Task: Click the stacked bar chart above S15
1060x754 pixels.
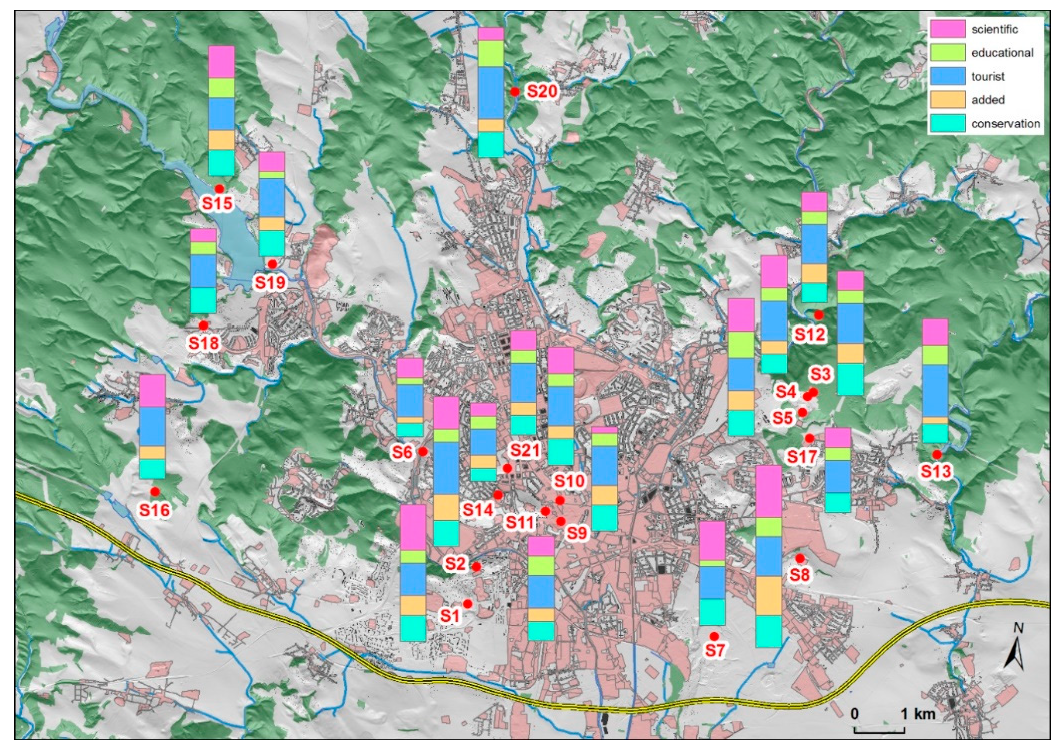Action: pos(221,110)
